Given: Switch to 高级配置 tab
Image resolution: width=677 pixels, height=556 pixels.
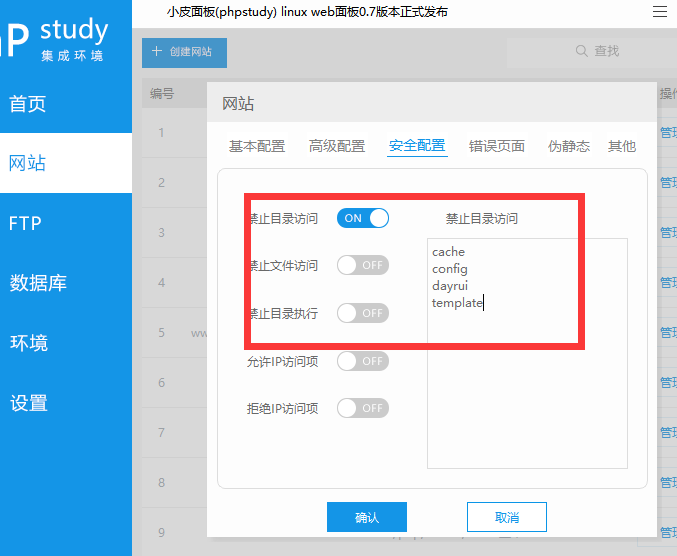Looking at the screenshot, I should (x=337, y=146).
